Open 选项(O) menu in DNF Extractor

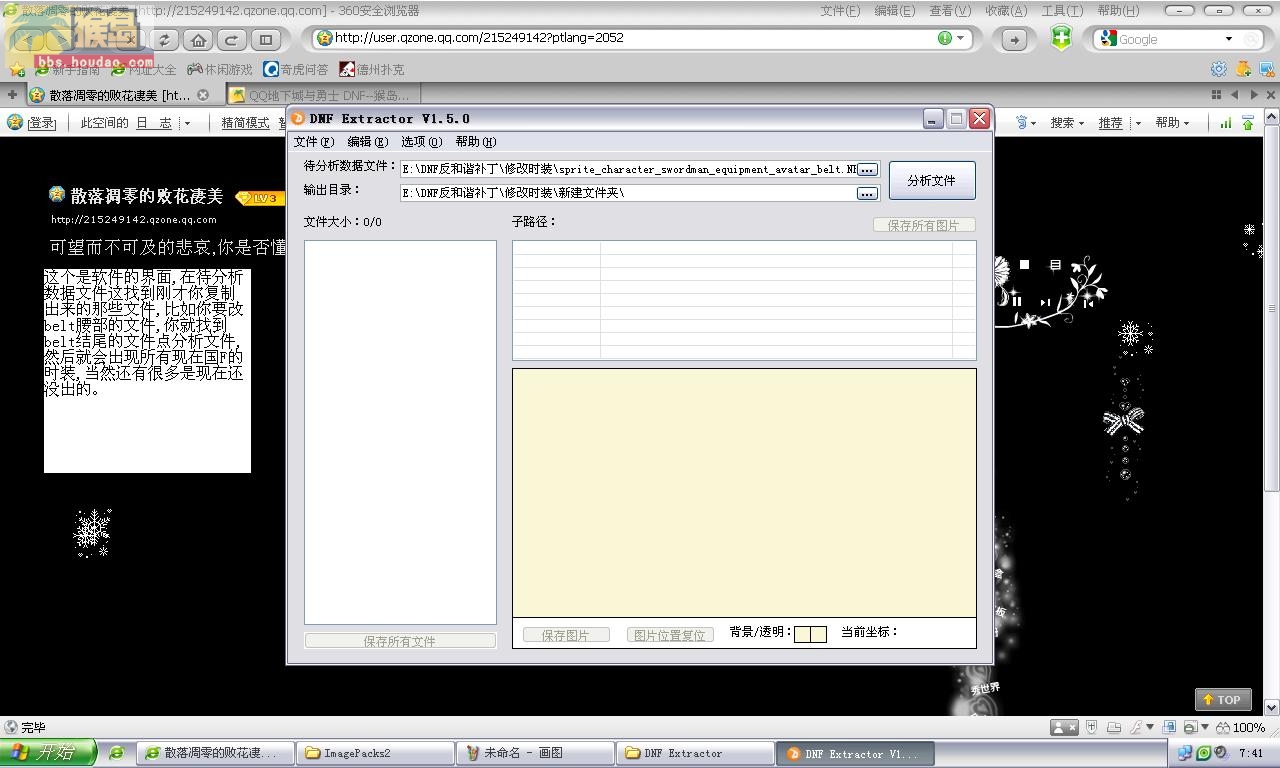tap(421, 142)
